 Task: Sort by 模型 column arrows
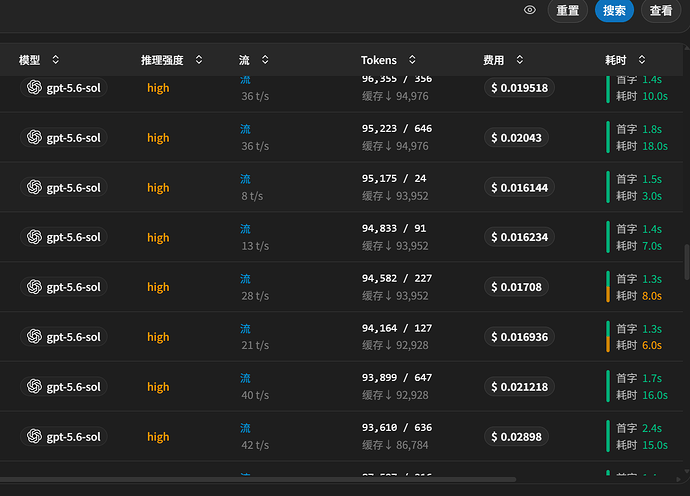click(55, 59)
